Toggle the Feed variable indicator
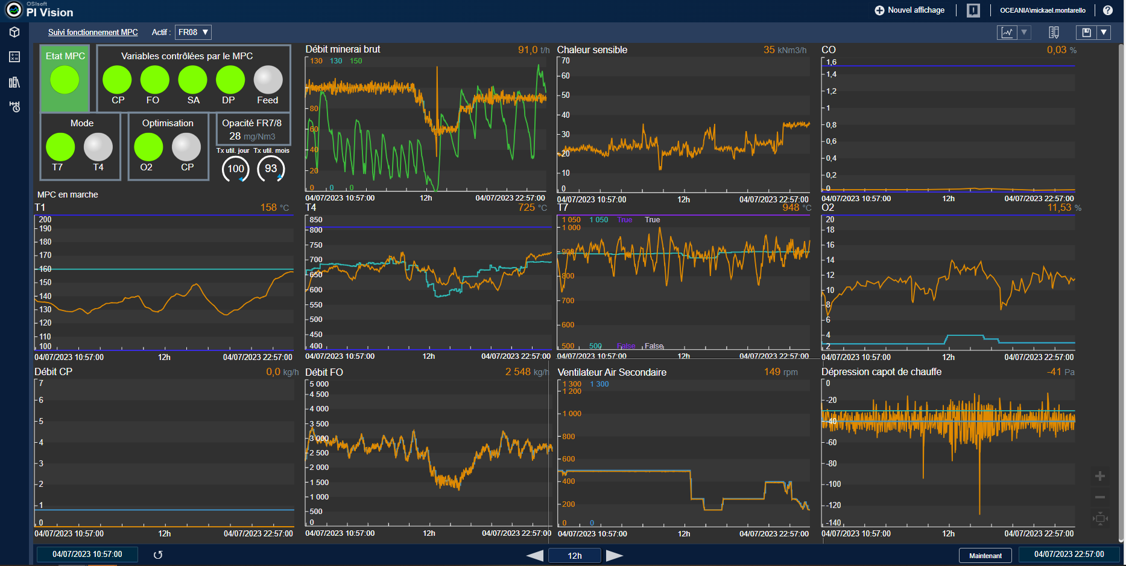Viewport: 1126px width, 566px height. [268, 80]
